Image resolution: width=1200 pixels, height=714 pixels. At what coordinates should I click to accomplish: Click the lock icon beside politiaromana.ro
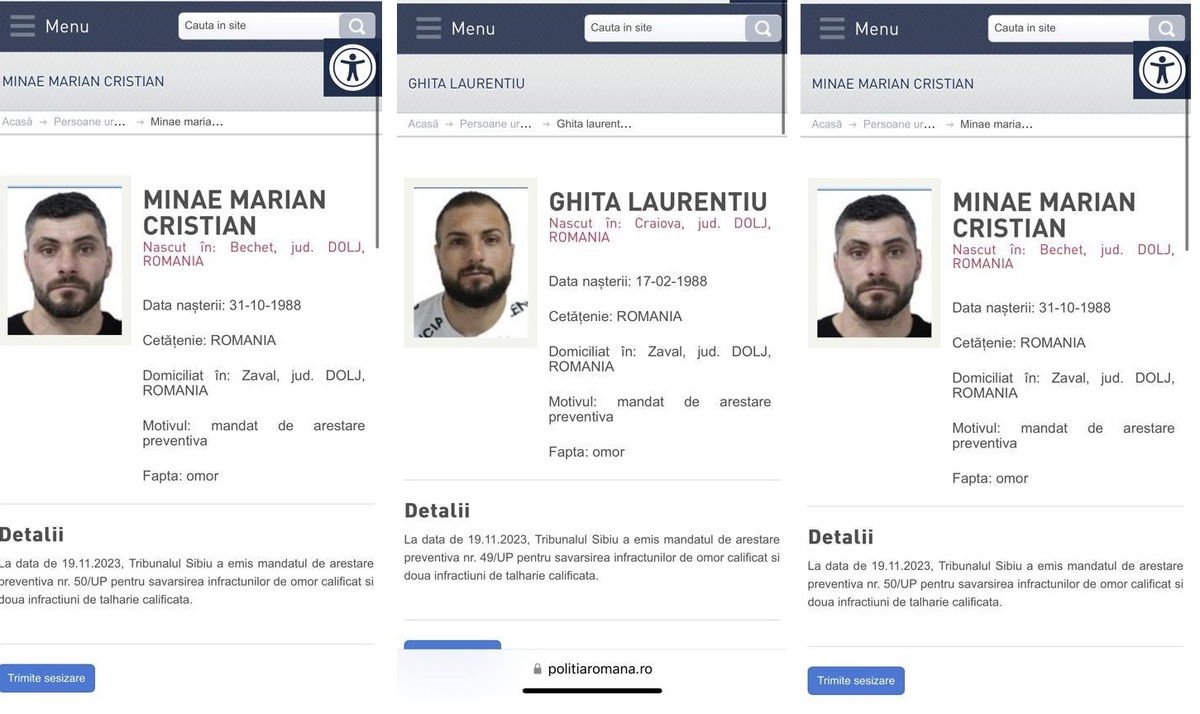click(x=537, y=669)
